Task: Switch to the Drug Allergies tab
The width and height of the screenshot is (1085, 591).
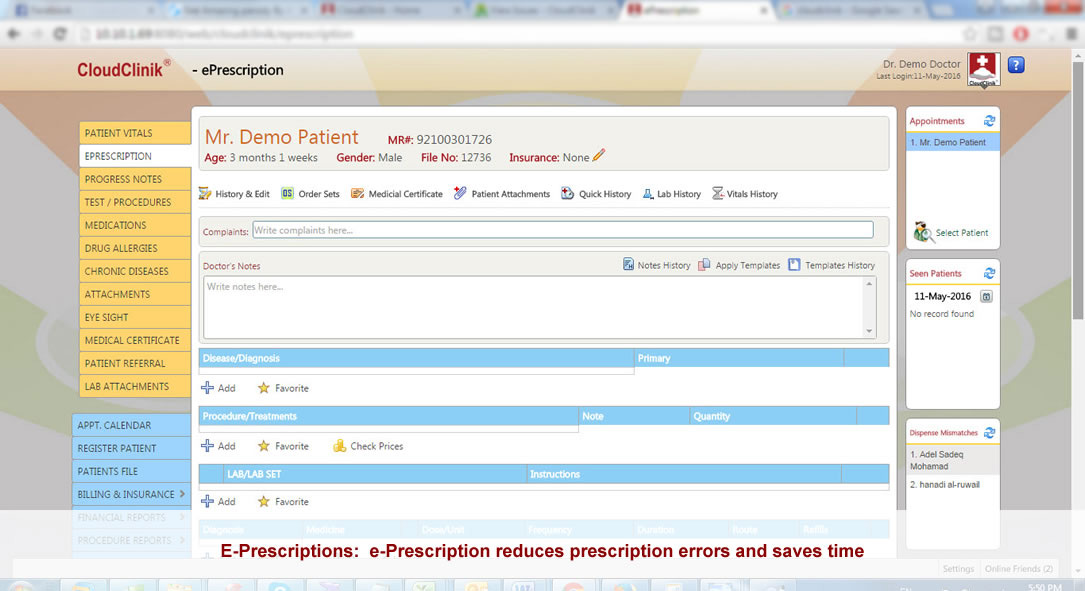Action: (x=135, y=248)
